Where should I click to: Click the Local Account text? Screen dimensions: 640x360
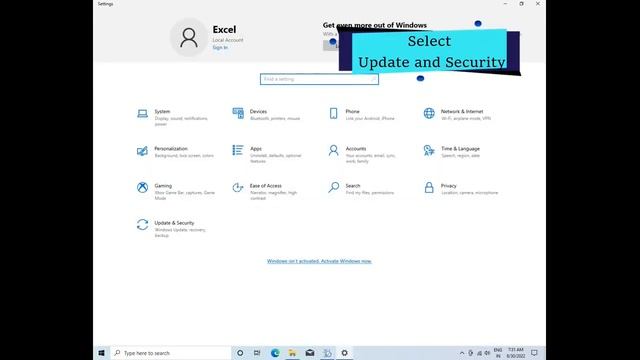pyautogui.click(x=228, y=40)
